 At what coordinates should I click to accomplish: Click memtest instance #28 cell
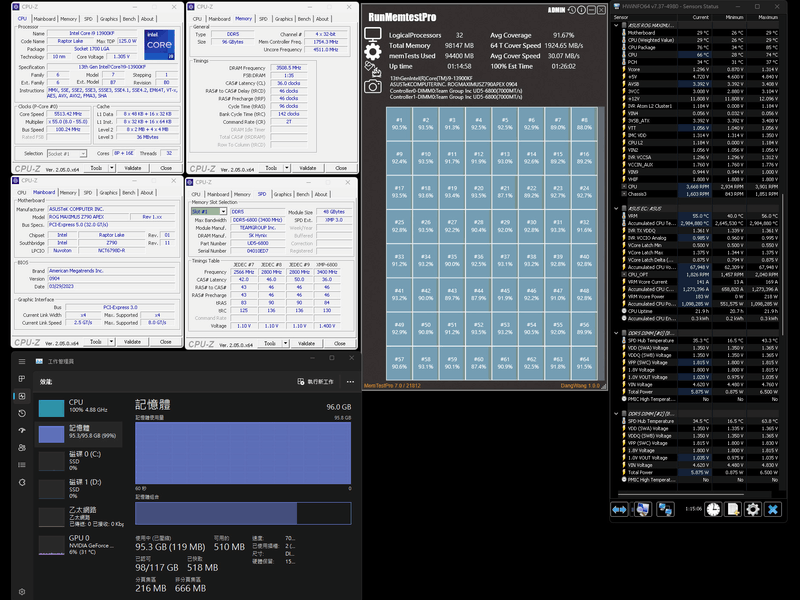coord(479,226)
